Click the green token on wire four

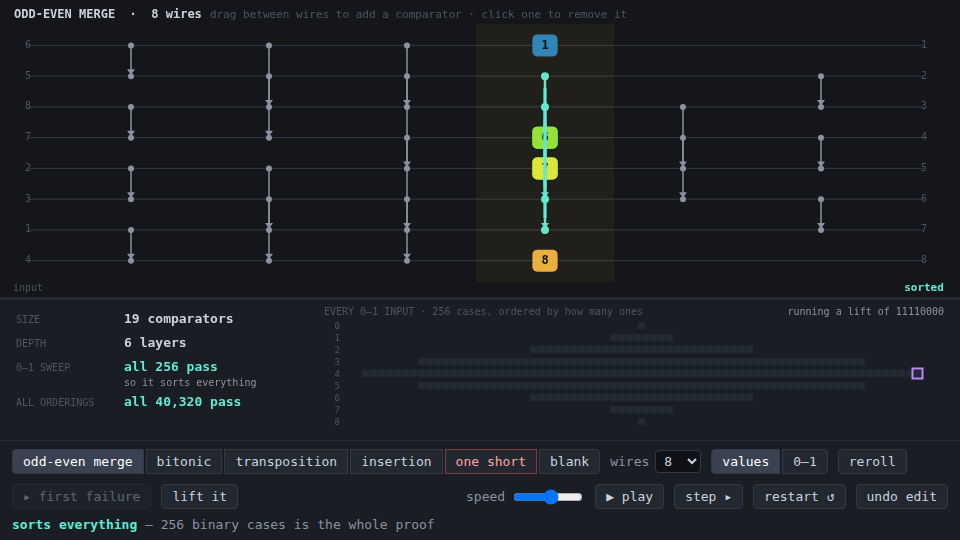coord(544,138)
